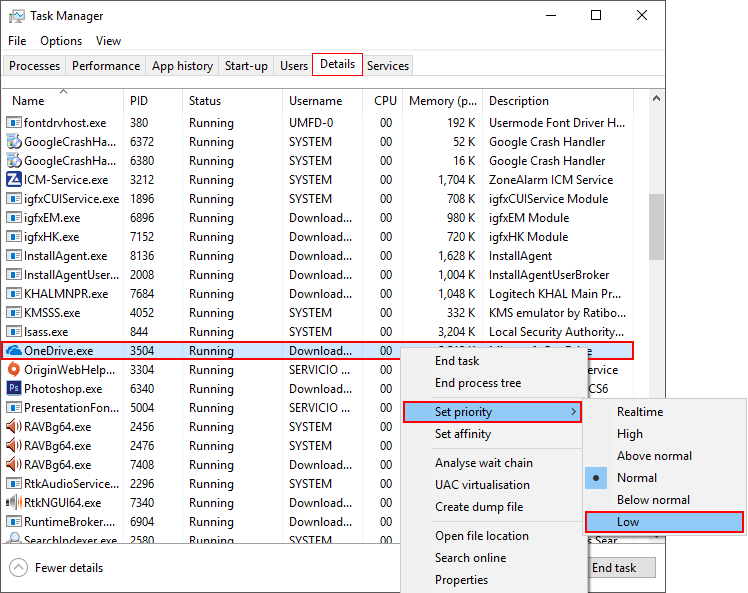Choose Analyse wait chain
Screen dimensions: 748x593
pyautogui.click(x=492, y=463)
